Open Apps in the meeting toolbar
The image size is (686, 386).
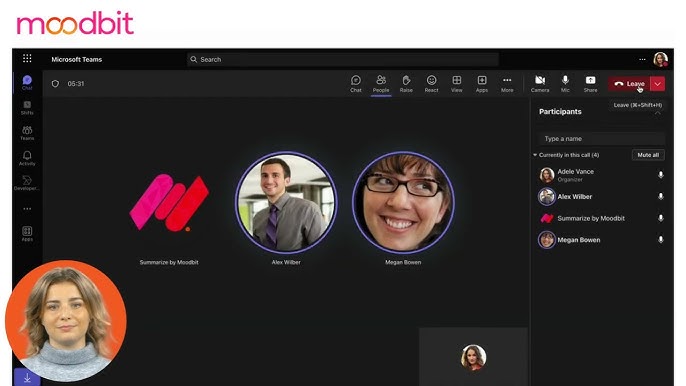click(x=482, y=84)
